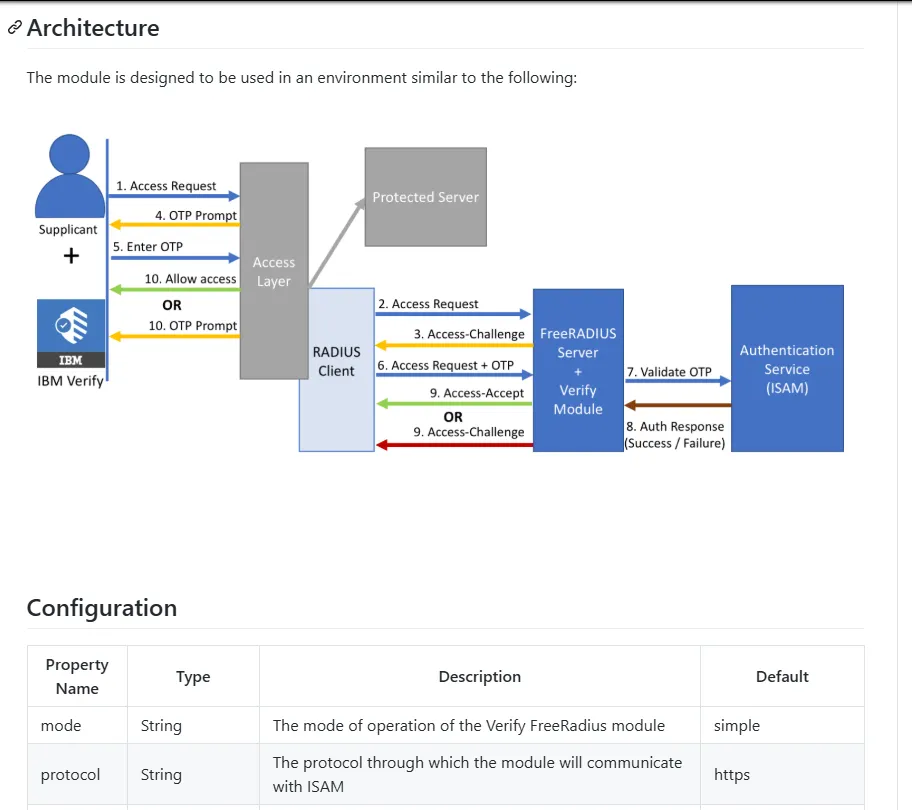Click the IBM Verify app logo

pos(71,333)
